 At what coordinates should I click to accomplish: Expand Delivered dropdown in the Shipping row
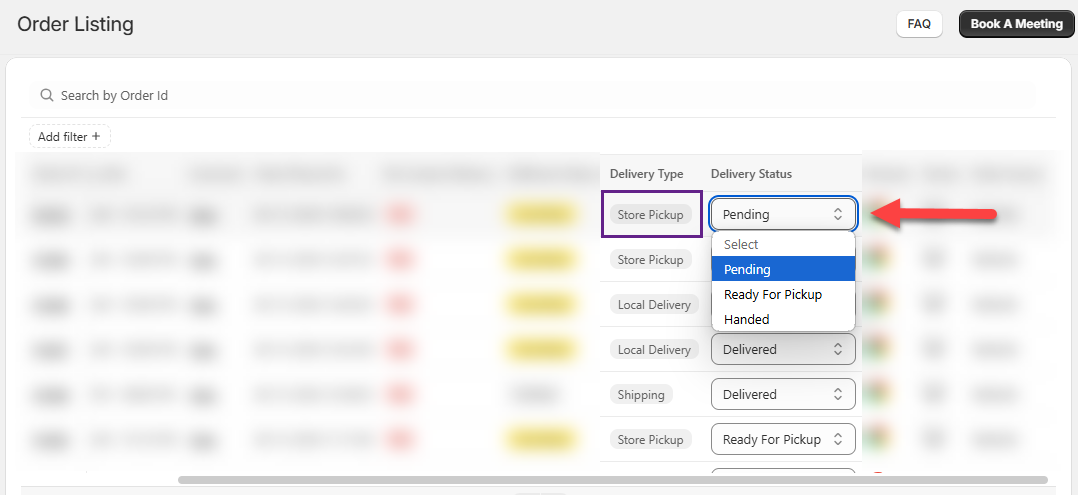783,394
